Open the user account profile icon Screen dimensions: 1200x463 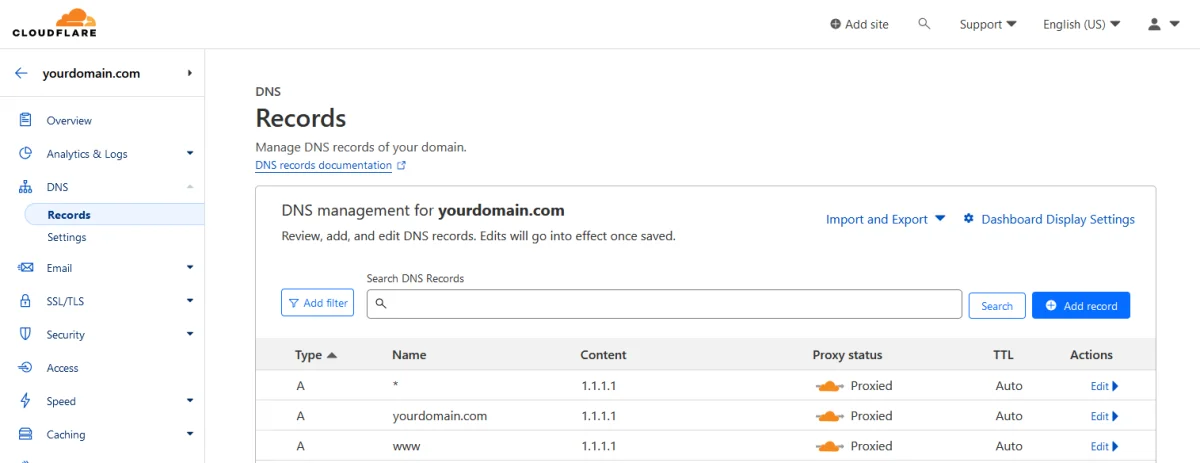pos(1154,24)
